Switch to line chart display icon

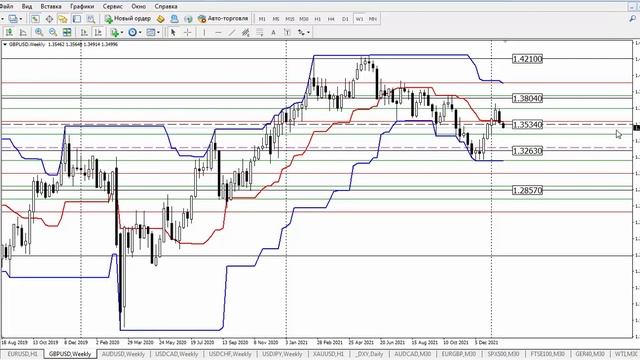(23, 32)
